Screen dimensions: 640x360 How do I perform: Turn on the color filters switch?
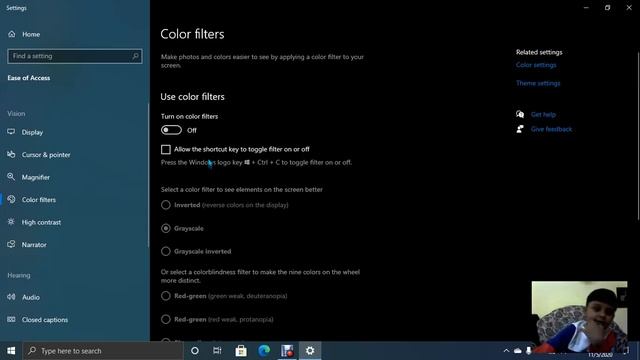pos(171,130)
